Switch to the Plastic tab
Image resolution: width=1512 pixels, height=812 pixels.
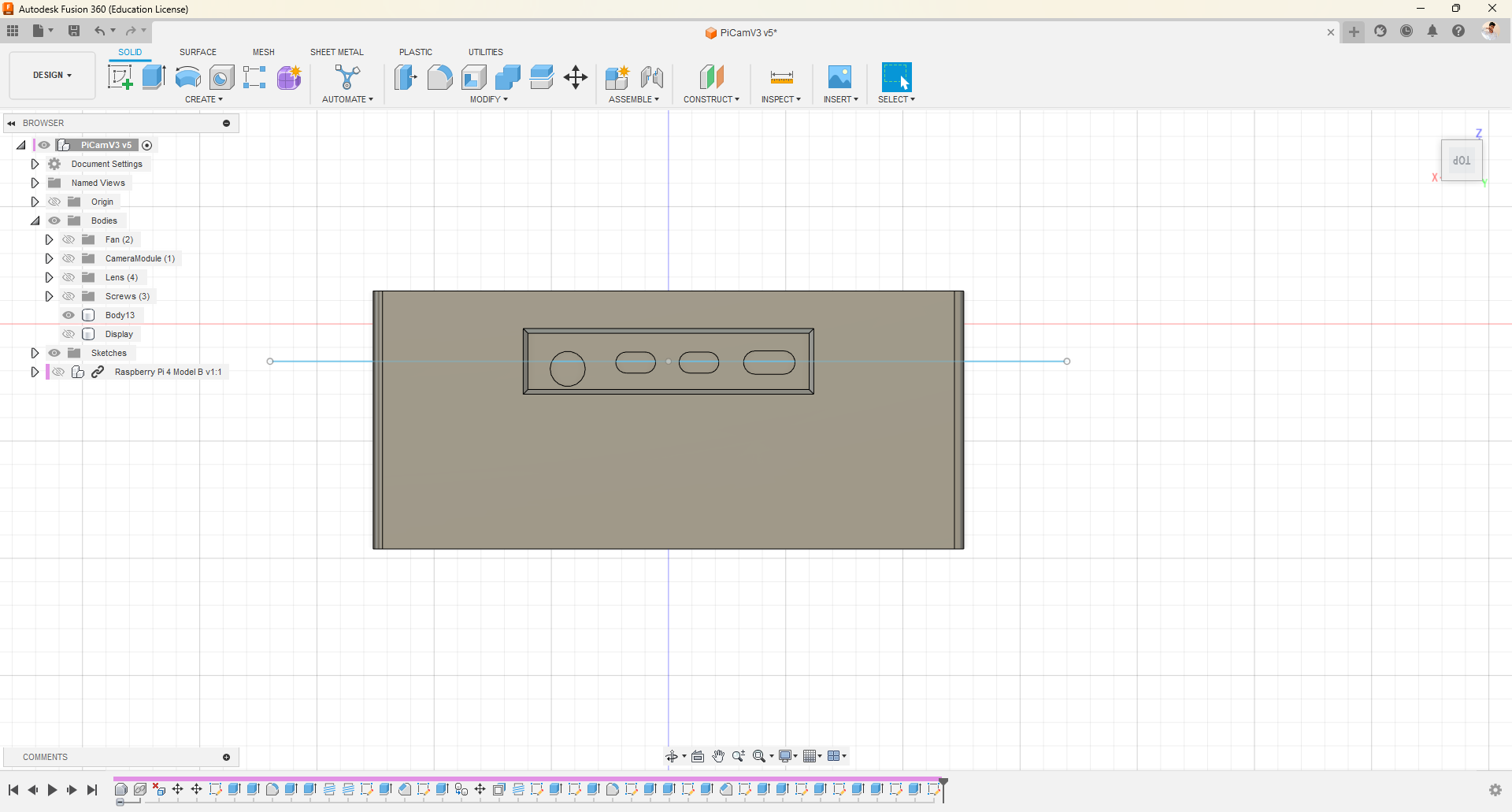click(x=416, y=52)
